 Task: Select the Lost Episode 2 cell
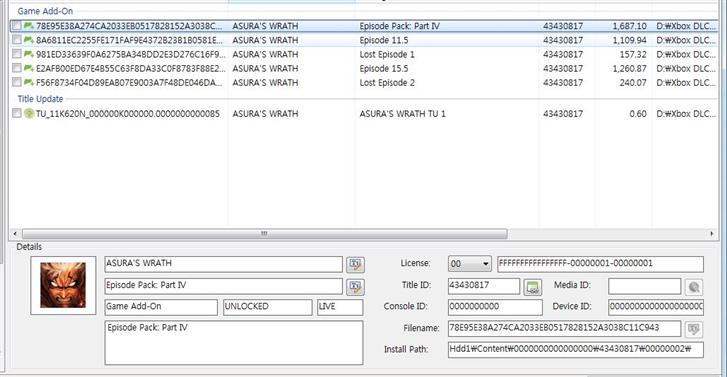[387, 83]
